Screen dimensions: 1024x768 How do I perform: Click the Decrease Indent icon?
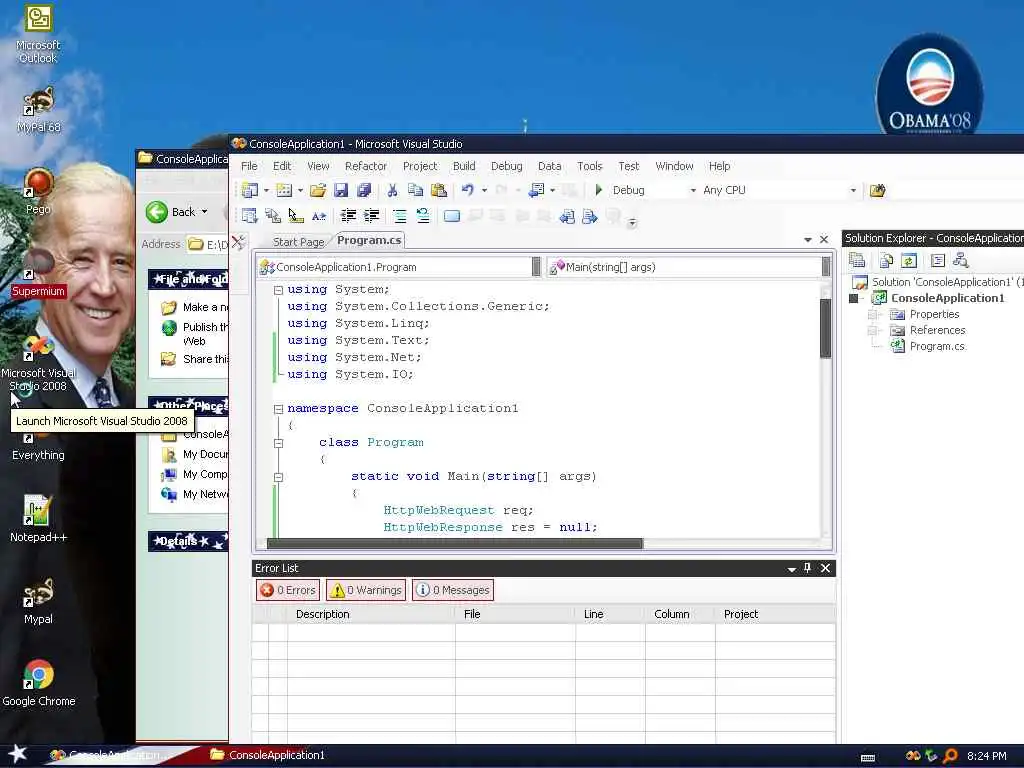tap(348, 216)
